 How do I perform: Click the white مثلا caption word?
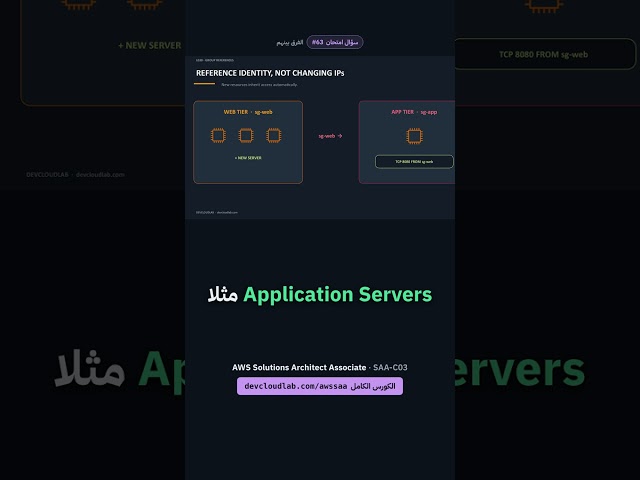tap(223, 294)
